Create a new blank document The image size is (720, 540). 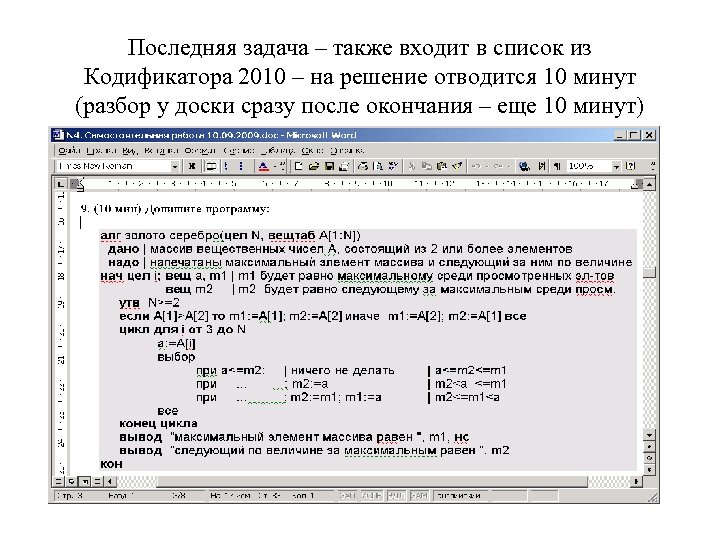click(298, 166)
